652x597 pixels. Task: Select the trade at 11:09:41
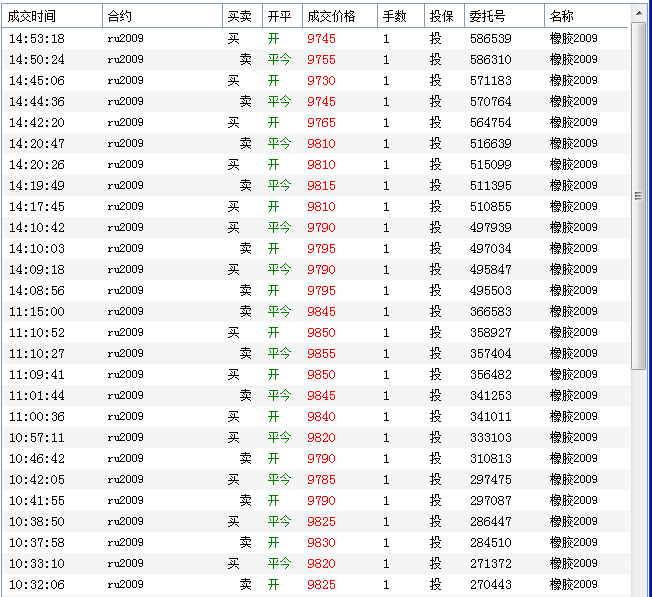point(316,375)
